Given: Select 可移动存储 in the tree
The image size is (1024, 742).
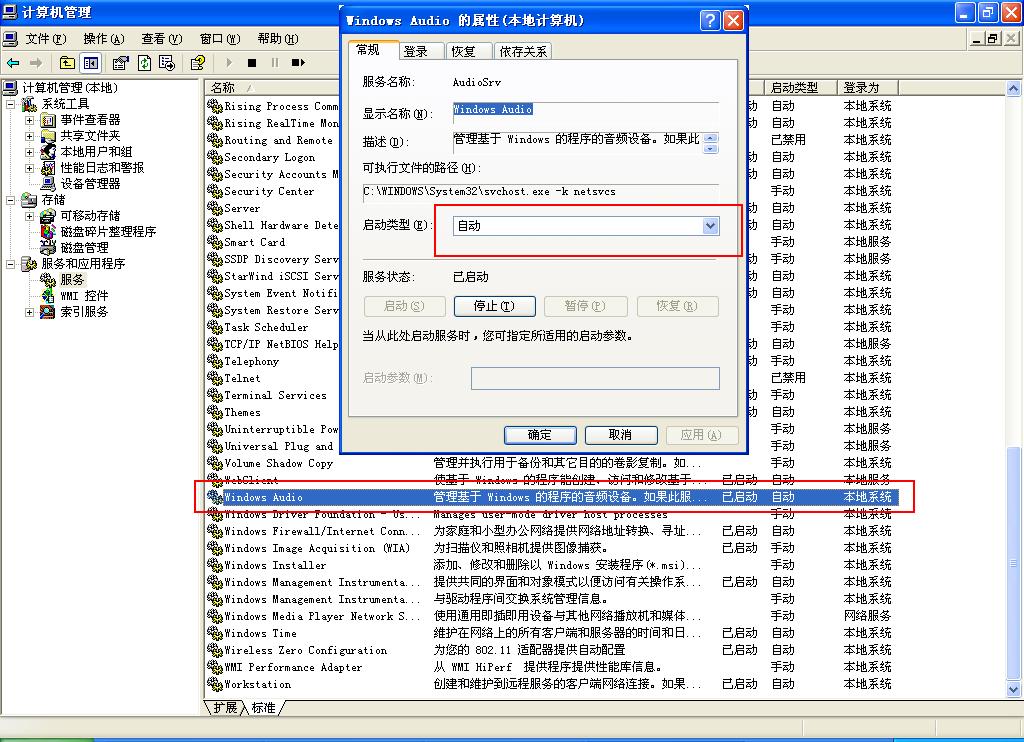Looking at the screenshot, I should coord(90,216).
